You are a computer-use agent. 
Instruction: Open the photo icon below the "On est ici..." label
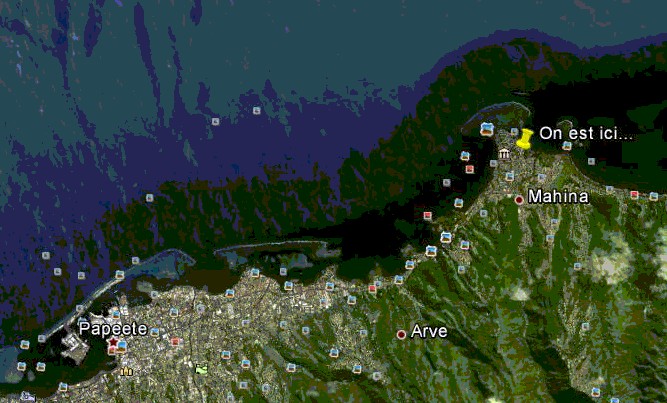coord(567,146)
